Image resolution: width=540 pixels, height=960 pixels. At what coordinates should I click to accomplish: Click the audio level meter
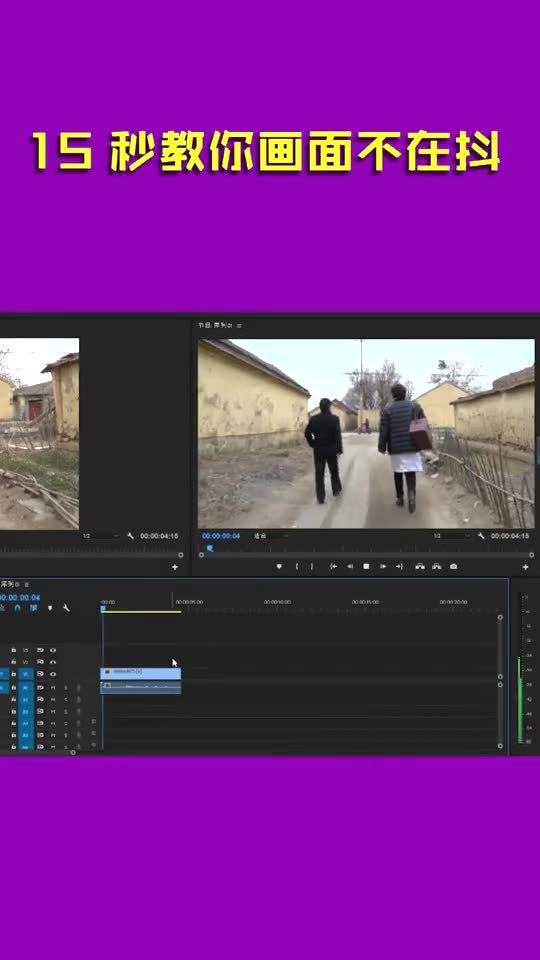point(522,669)
